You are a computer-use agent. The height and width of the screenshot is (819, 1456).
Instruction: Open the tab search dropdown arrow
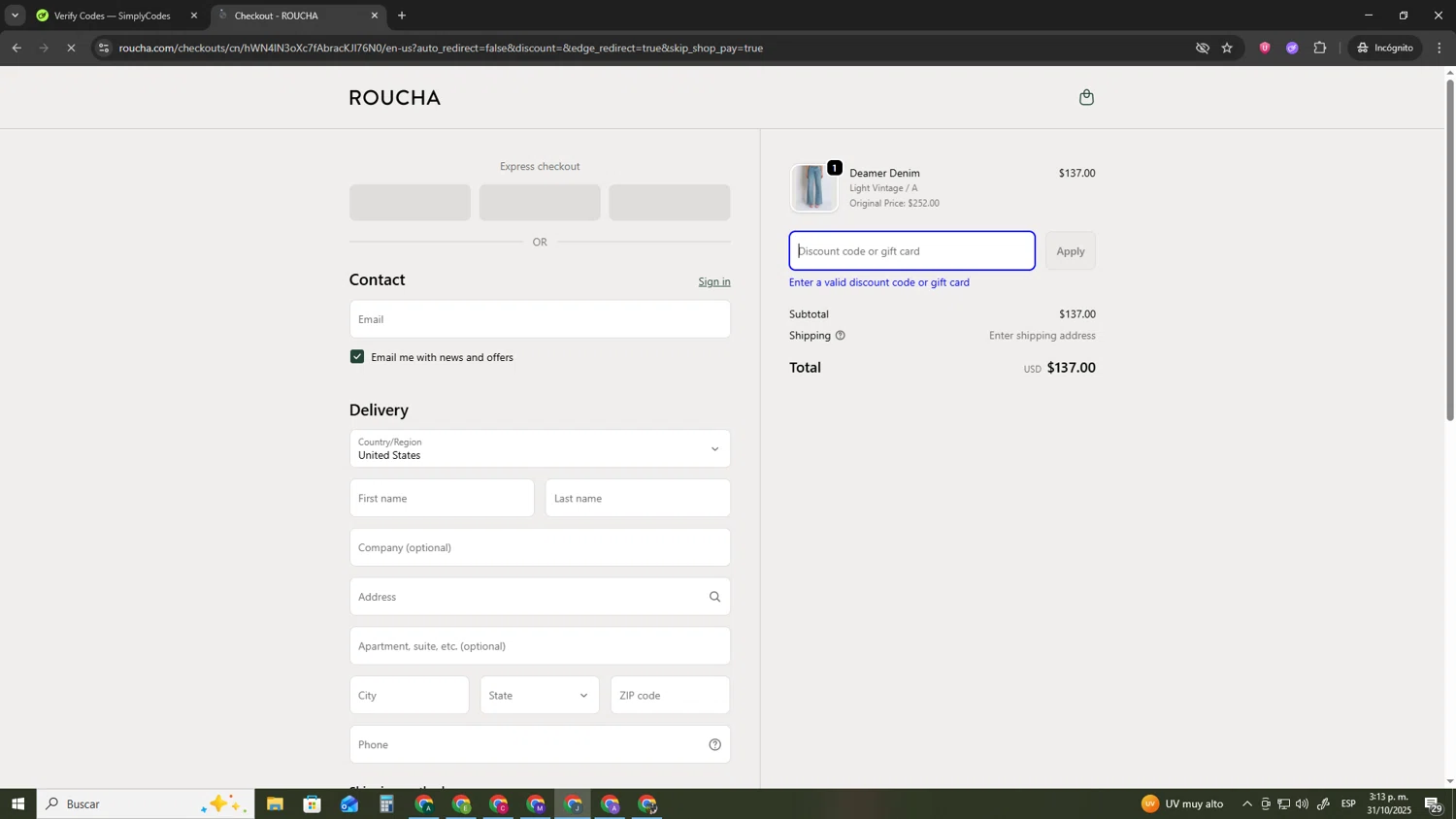coord(15,16)
